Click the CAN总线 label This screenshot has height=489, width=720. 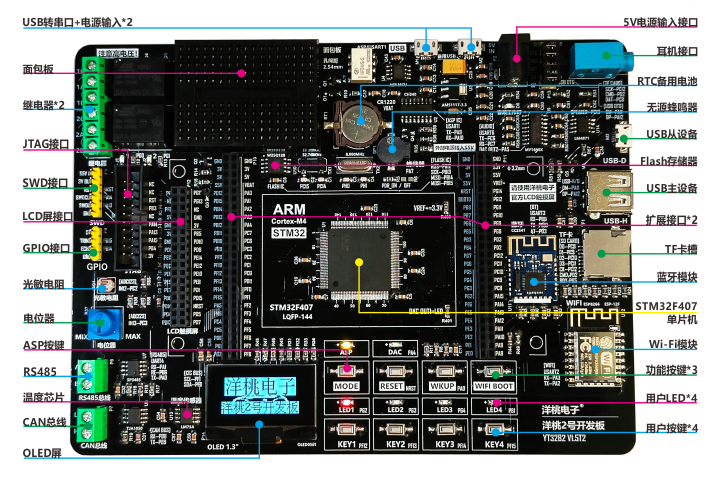(45, 422)
